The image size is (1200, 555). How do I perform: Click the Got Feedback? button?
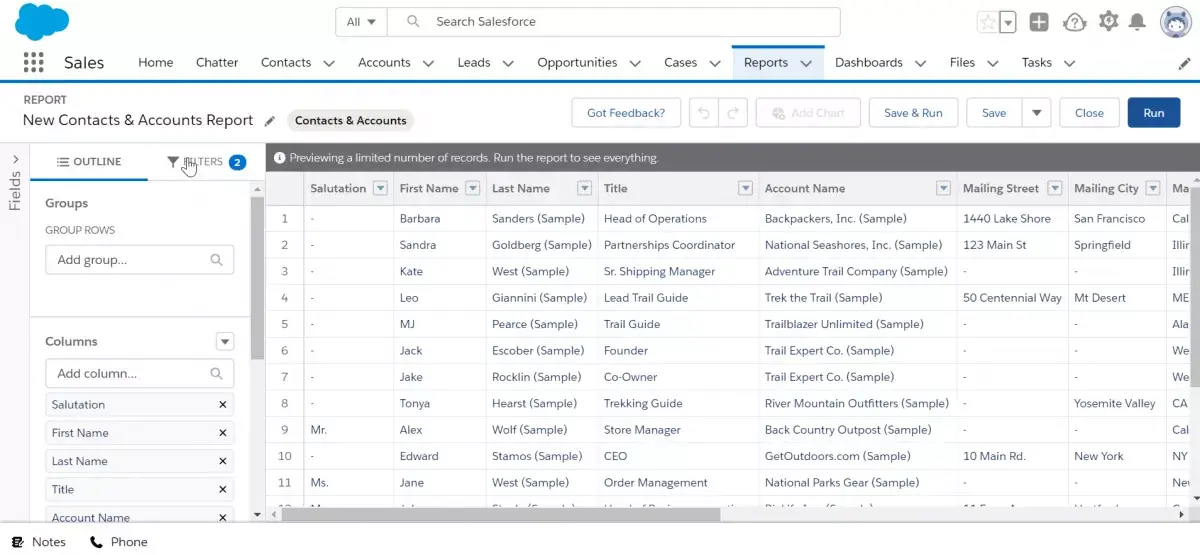coord(626,113)
